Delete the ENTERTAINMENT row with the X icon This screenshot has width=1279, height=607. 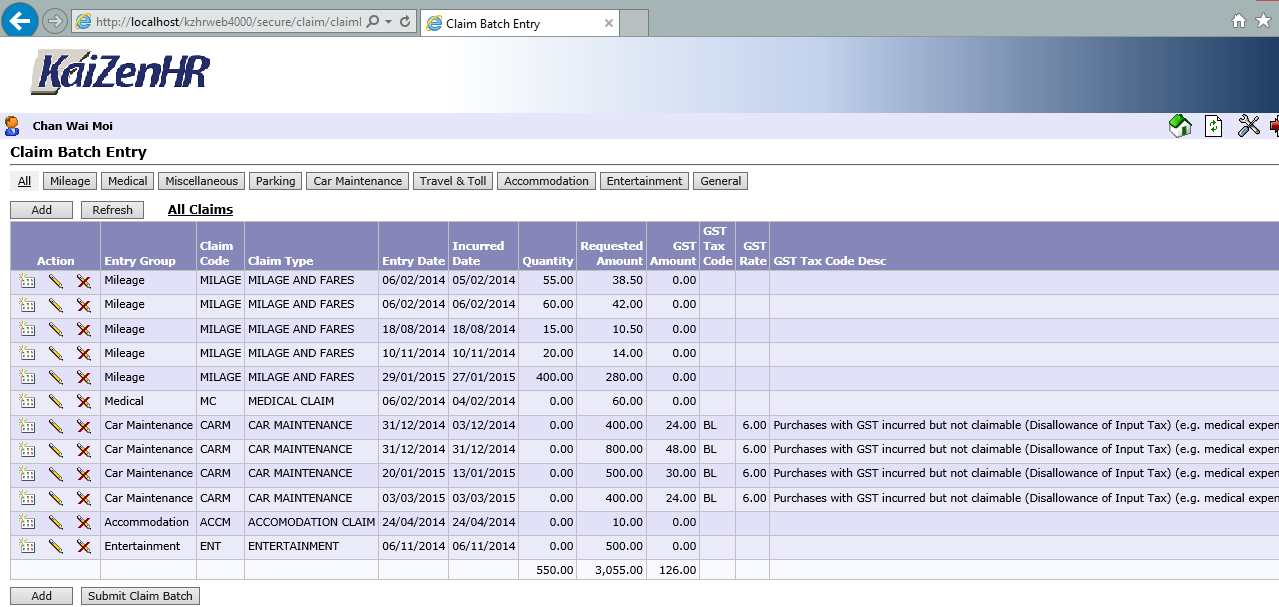tap(83, 546)
